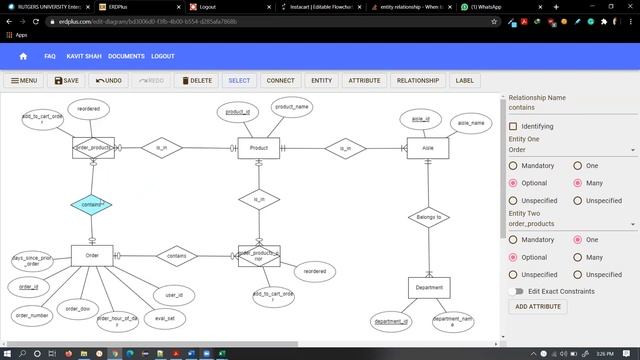This screenshot has width=640, height=360.
Task: Click the vertical canvas scrollbar
Action: tap(503, 168)
